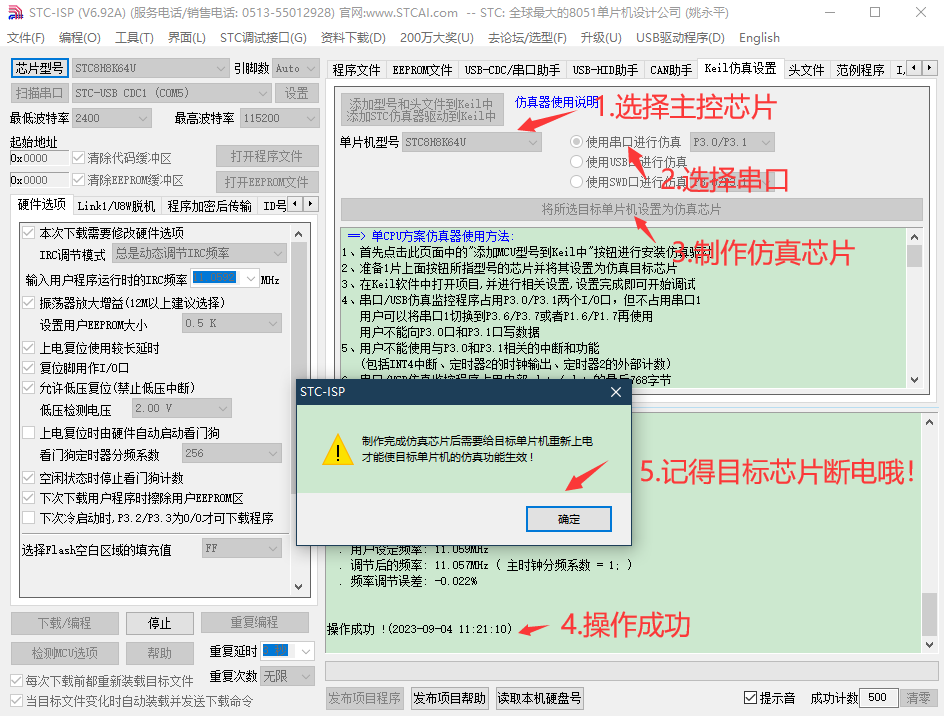
Task: Switch to the CAN助手 tab
Action: (671, 70)
